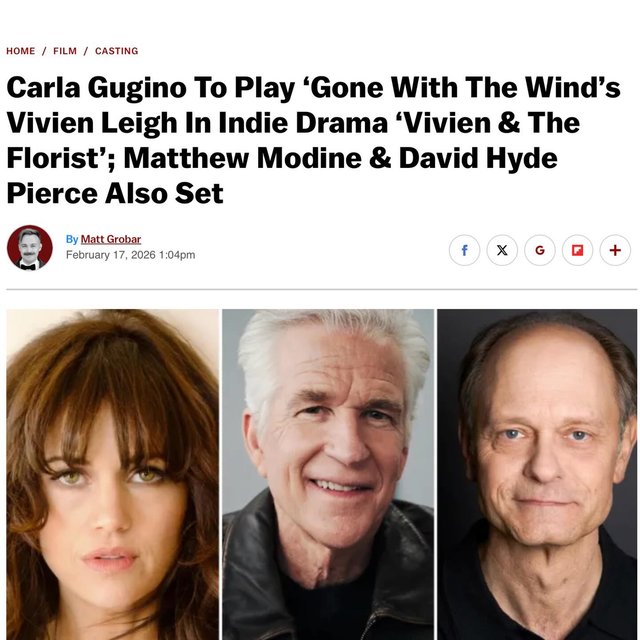Open photo of balding man in black polo
The image size is (640, 640).
[537, 474]
